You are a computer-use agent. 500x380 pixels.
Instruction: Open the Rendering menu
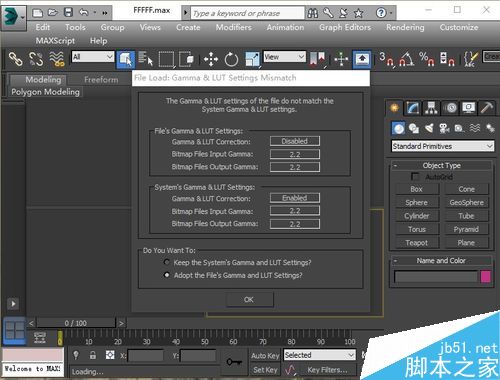coord(405,27)
